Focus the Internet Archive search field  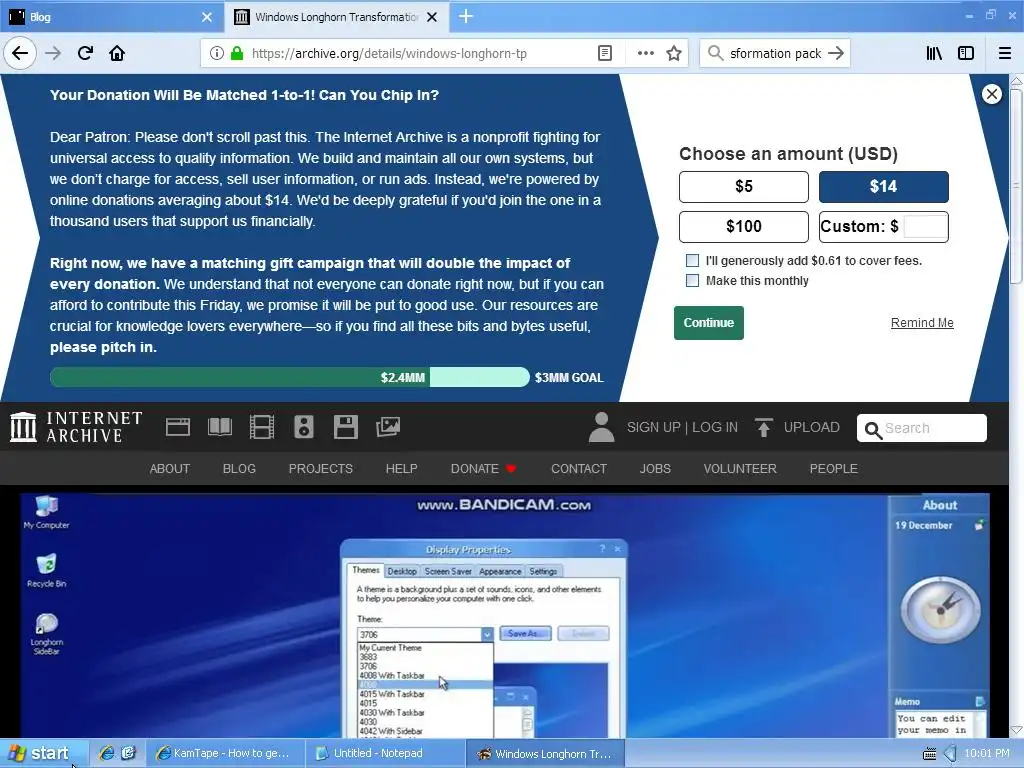click(921, 428)
